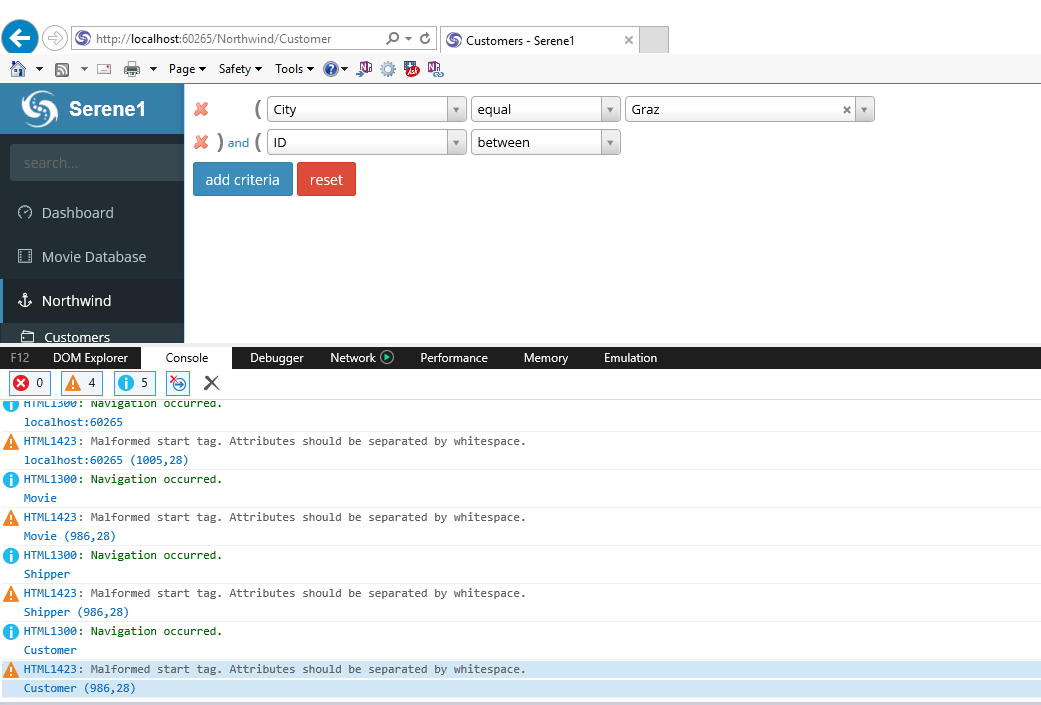Open the between operator dropdown
Screen dimensions: 1041x705
point(610,142)
